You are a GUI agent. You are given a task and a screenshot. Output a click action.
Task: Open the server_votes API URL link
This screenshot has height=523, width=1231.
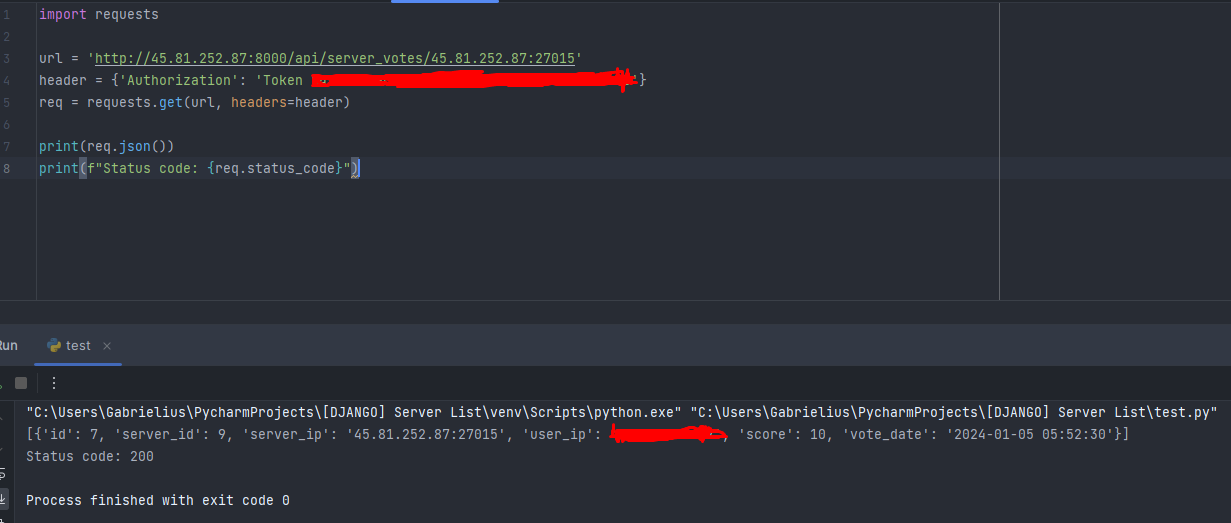335,58
